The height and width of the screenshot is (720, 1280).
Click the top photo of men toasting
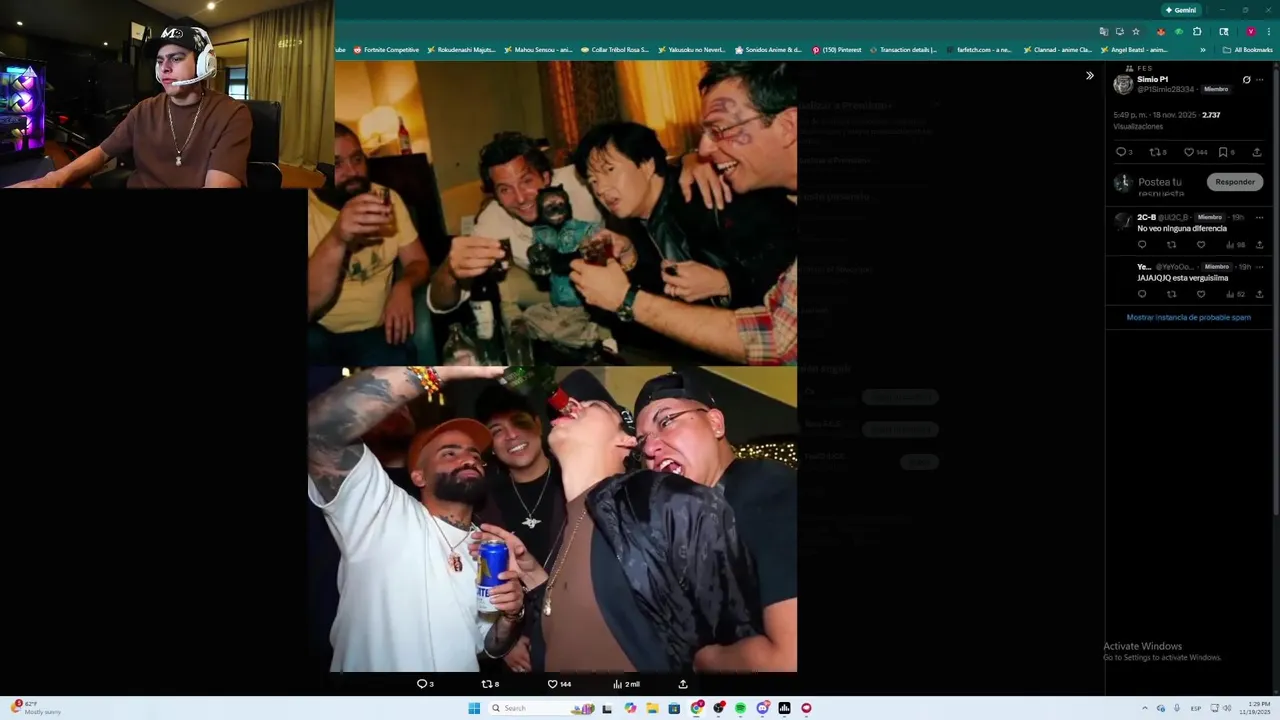(552, 212)
